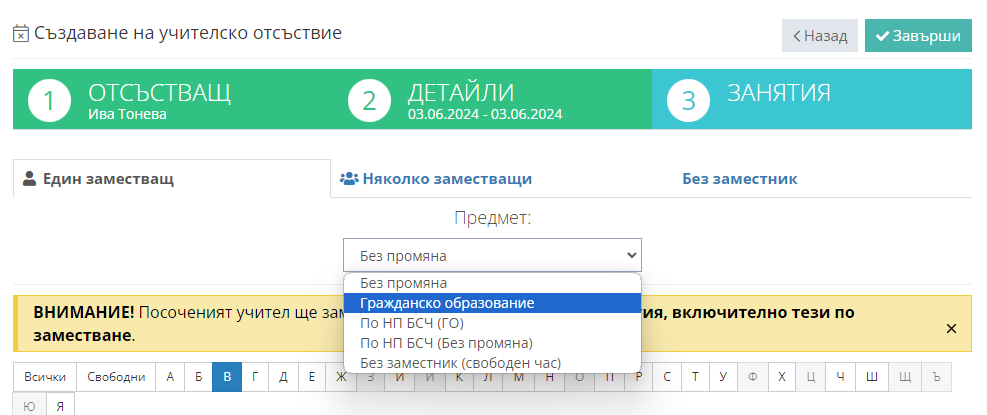Image resolution: width=987 pixels, height=415 pixels.
Task: Expand the Предмет dropdown box
Action: [x=492, y=255]
